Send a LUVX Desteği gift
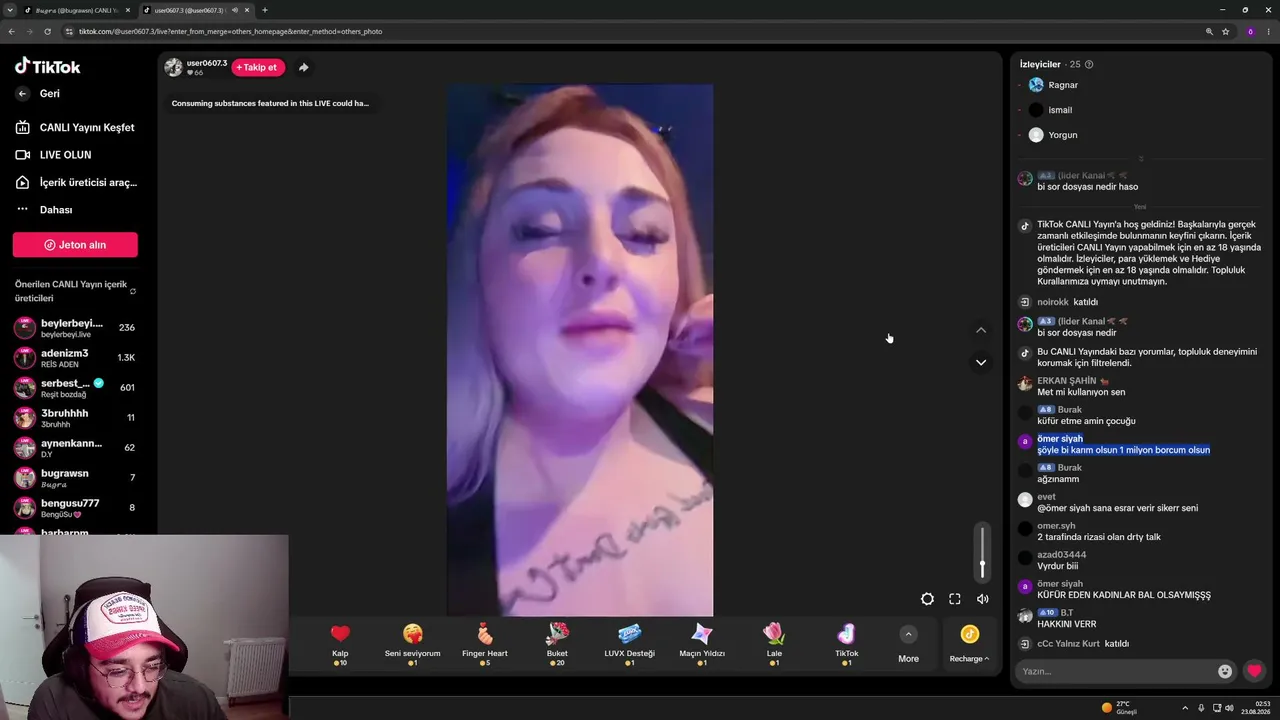Screen dimensions: 1280x720 pyautogui.click(x=629, y=643)
